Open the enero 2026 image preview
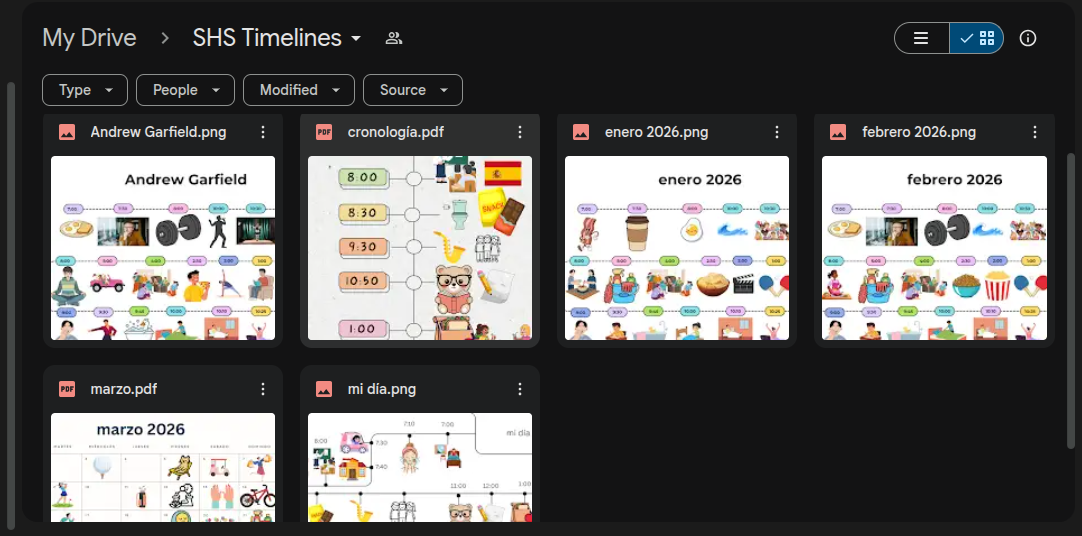This screenshot has height=536, width=1082. pos(677,248)
